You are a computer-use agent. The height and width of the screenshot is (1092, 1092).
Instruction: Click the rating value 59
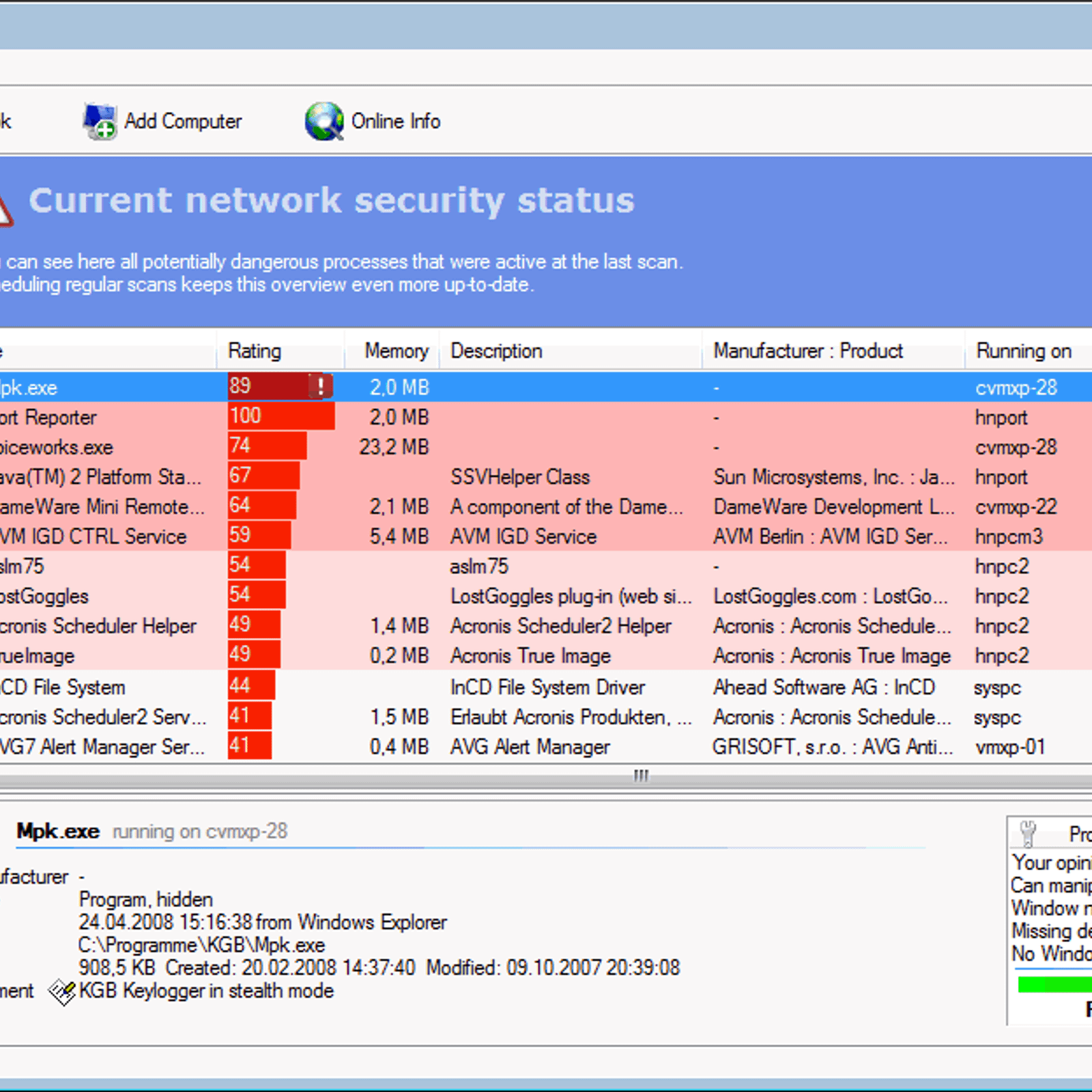click(x=240, y=534)
